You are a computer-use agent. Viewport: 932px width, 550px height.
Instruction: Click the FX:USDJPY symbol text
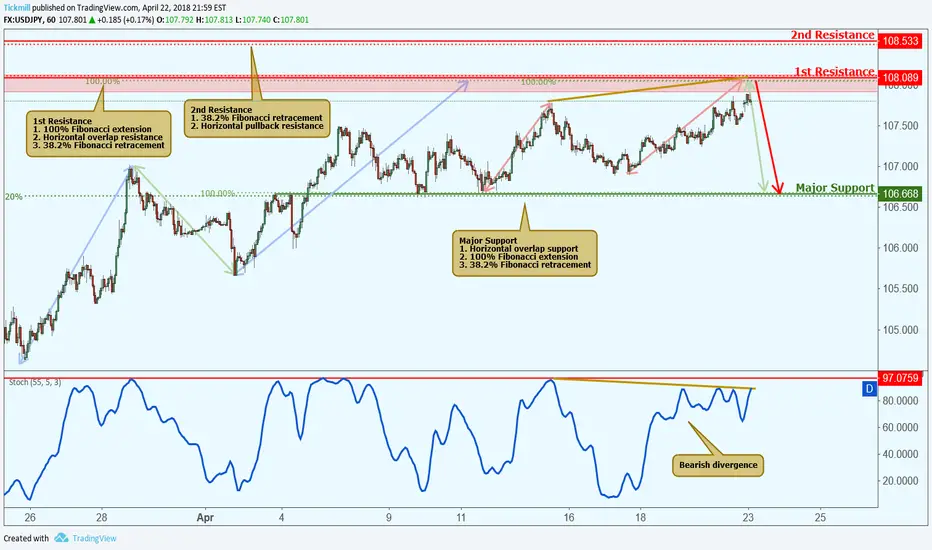click(23, 20)
